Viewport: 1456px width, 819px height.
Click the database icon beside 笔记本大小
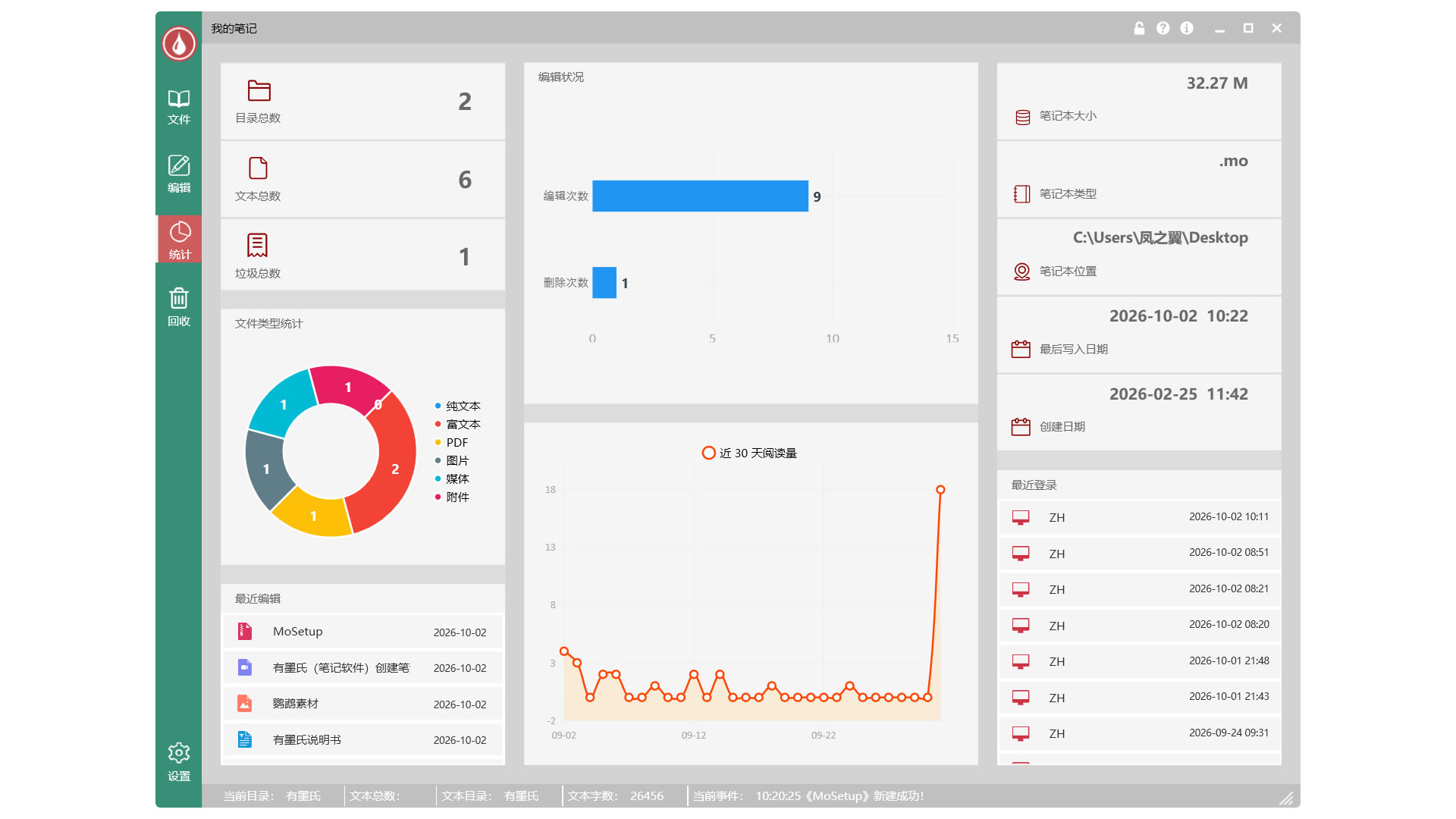[x=1022, y=117]
